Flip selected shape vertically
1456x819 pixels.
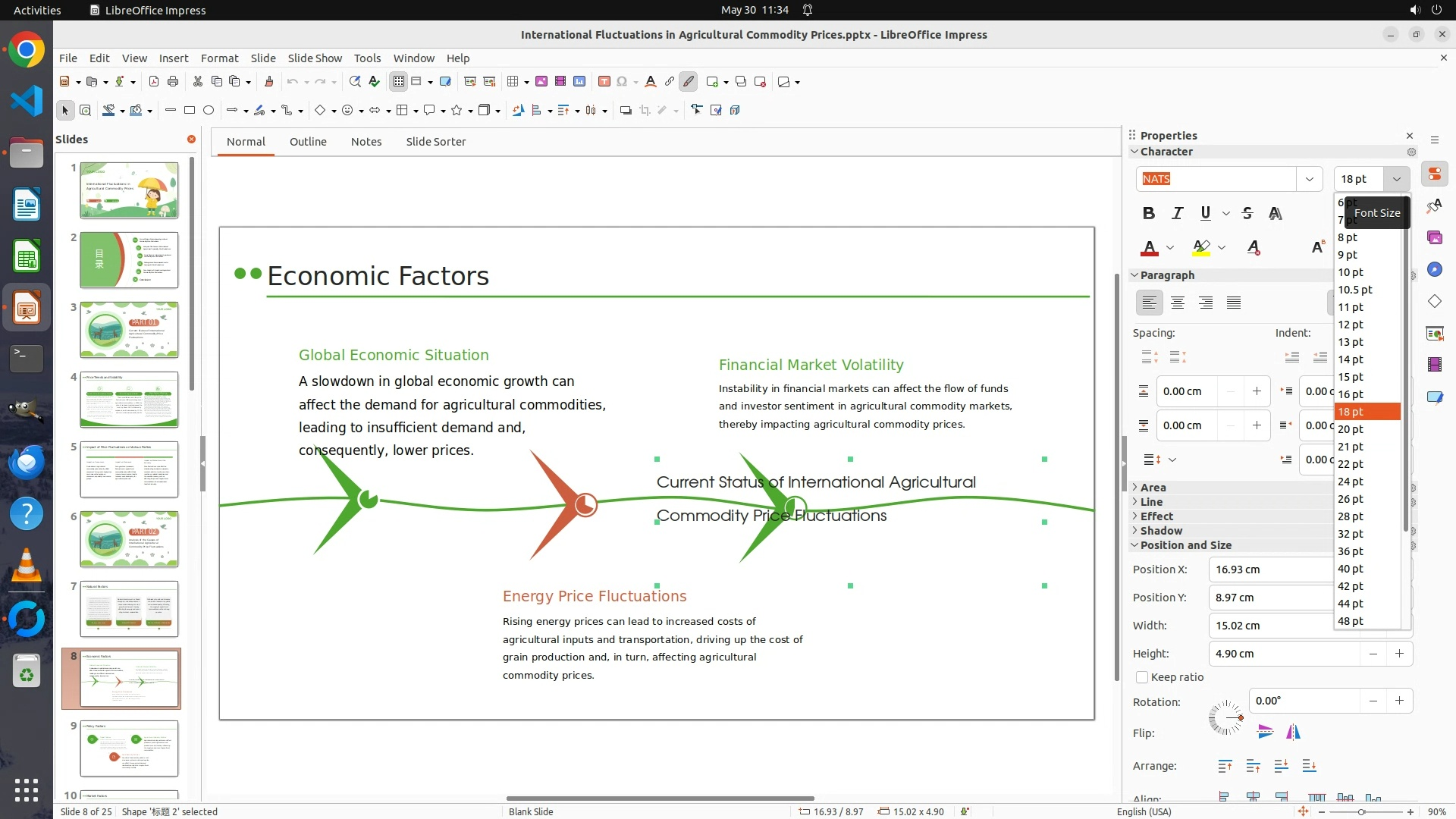click(x=1265, y=732)
